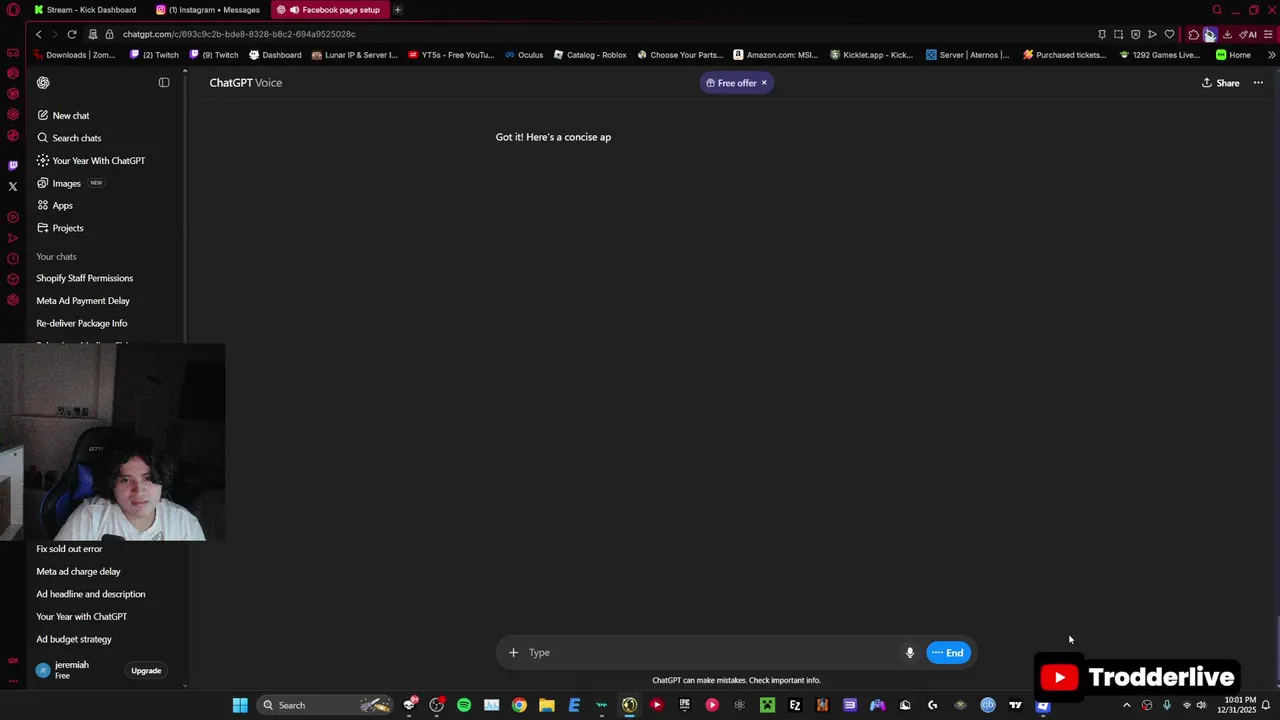Image resolution: width=1280 pixels, height=720 pixels.
Task: Open the Meta Ad Payment Delay chat
Action: point(83,301)
